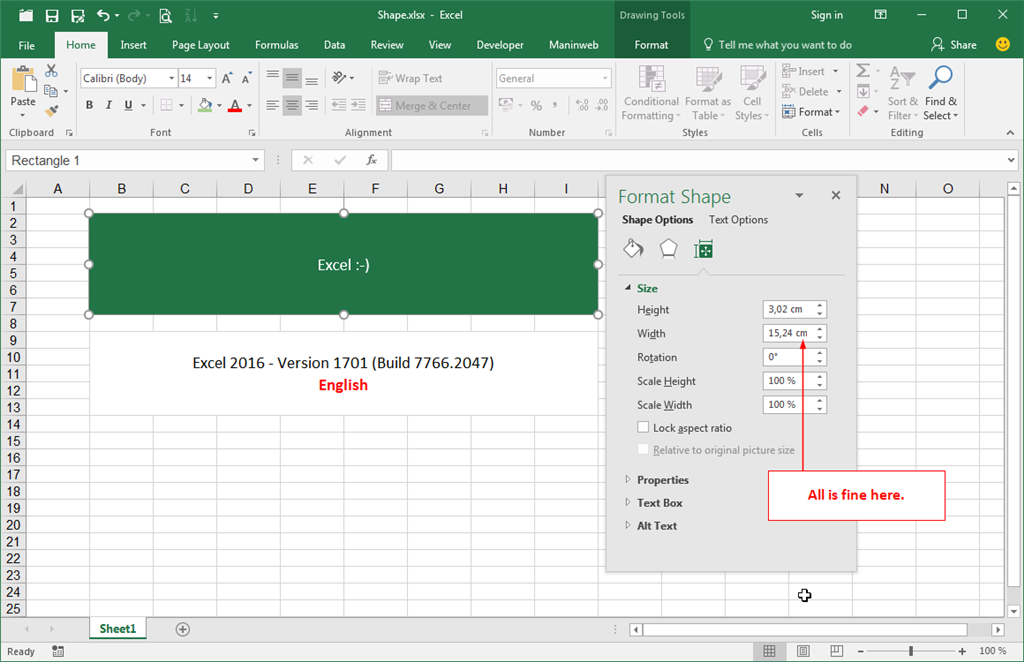Click the Increase Indent icon
Screen dimensions: 1024x662
359,105
